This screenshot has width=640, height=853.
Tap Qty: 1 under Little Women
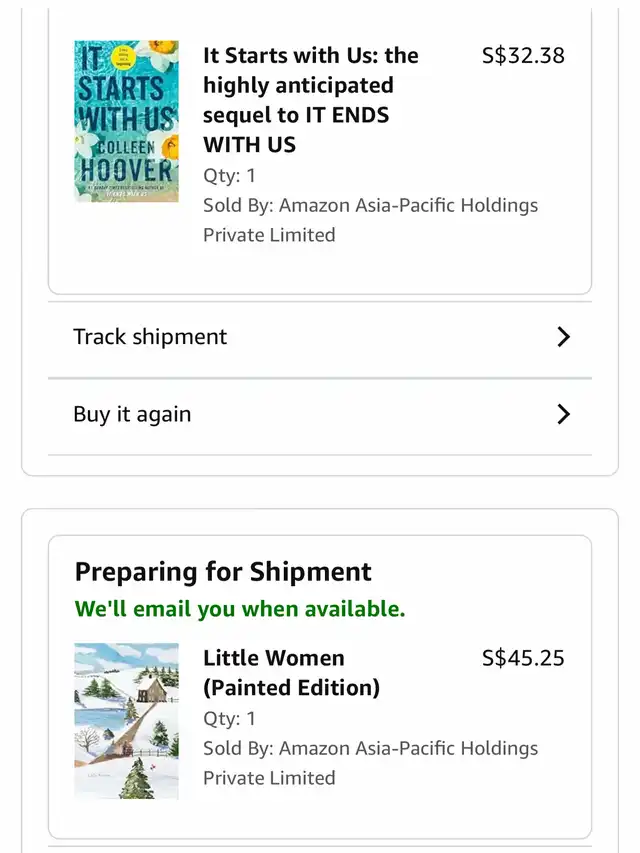point(229,719)
